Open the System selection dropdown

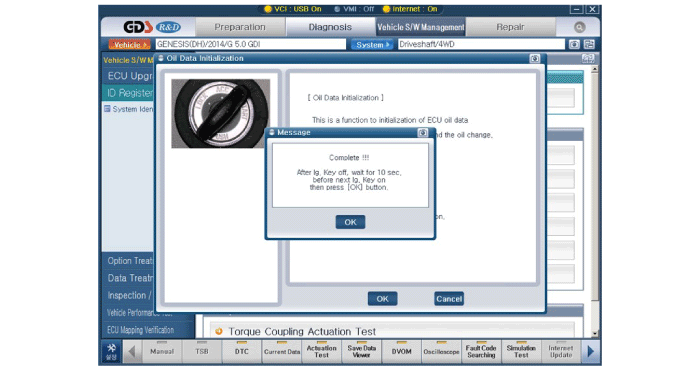point(372,45)
